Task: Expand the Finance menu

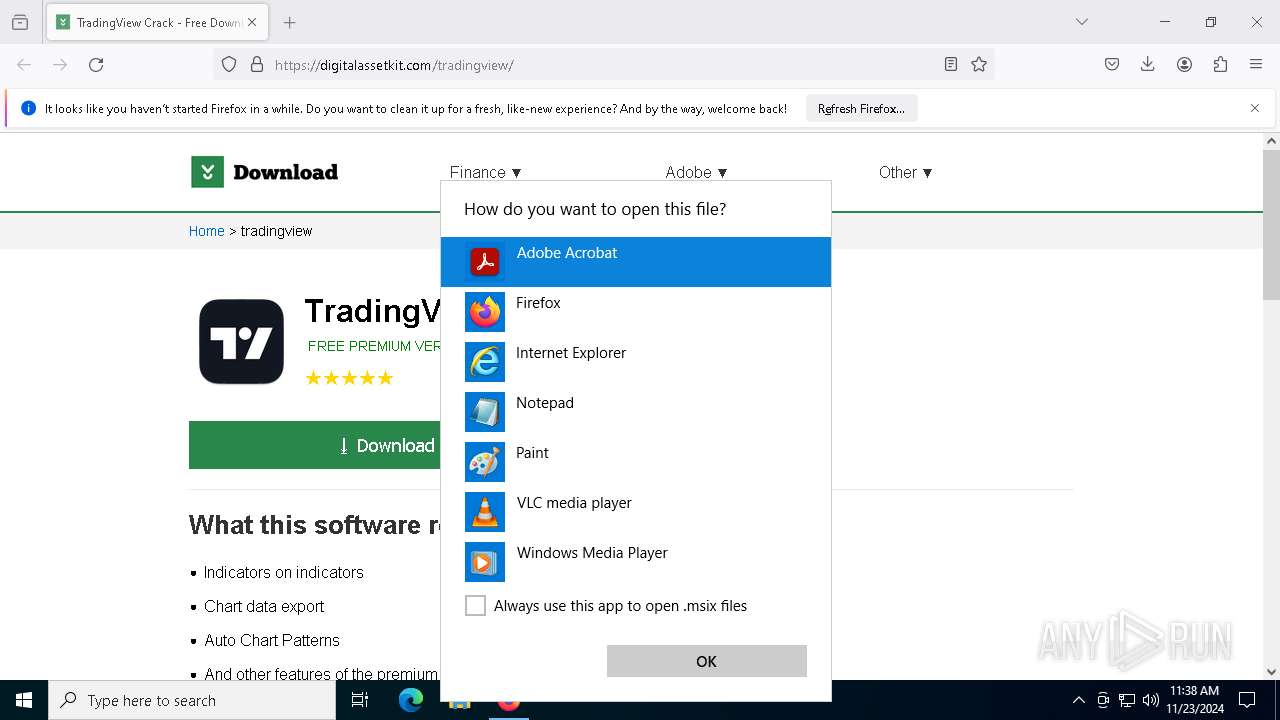Action: pos(486,172)
